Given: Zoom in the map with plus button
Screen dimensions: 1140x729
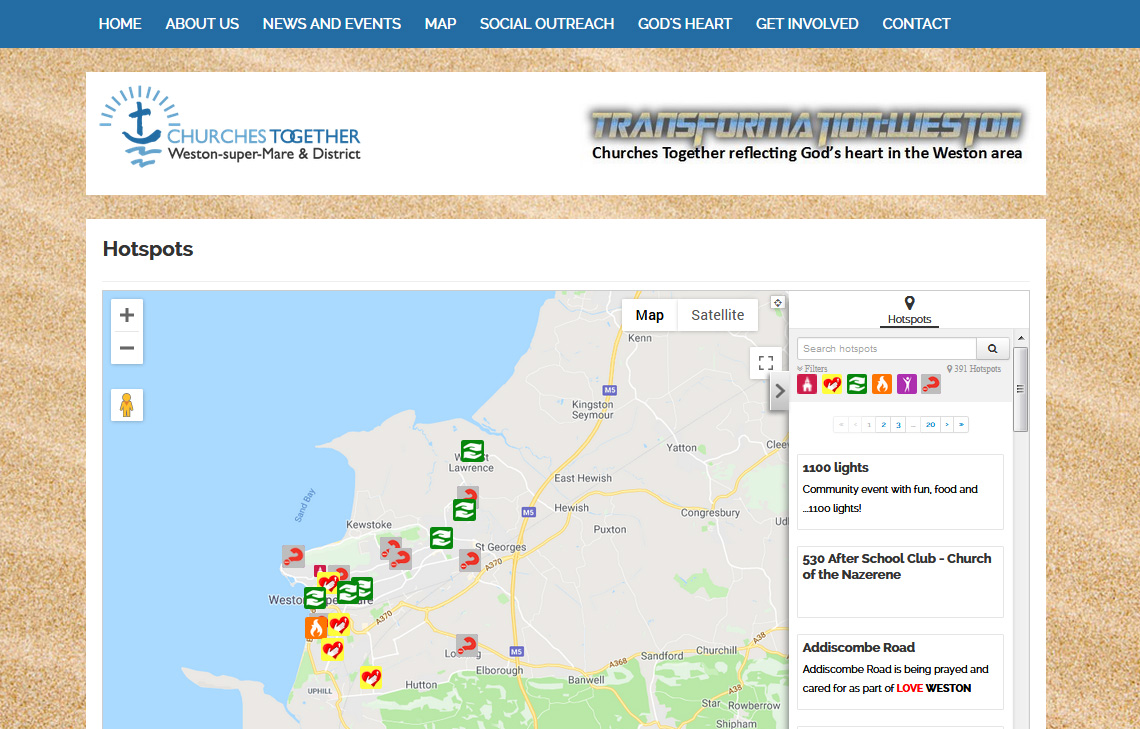Looking at the screenshot, I should point(127,316).
